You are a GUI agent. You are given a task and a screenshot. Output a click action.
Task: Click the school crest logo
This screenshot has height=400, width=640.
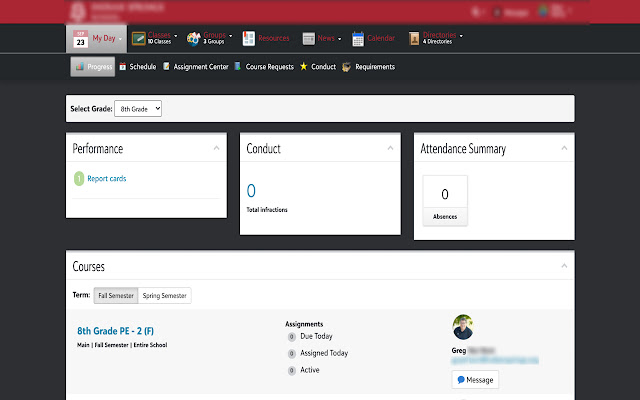(78, 11)
